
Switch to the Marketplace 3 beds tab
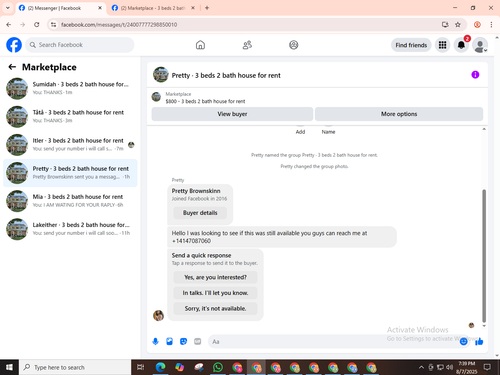pos(153,8)
